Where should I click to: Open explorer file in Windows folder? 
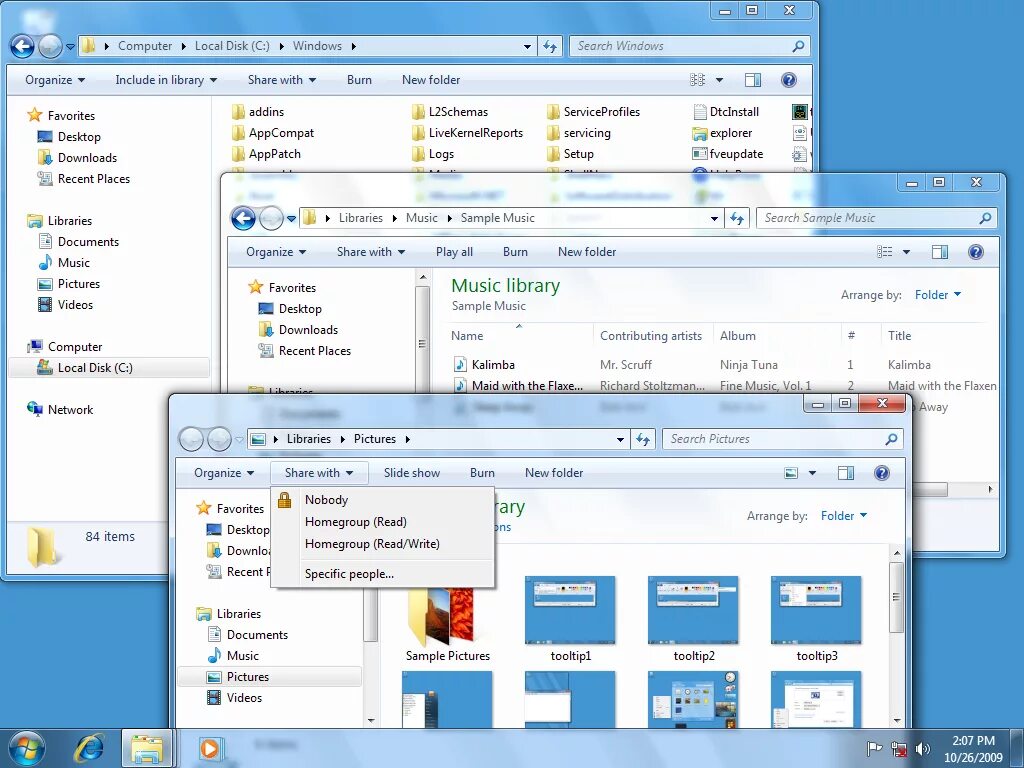[x=722, y=133]
